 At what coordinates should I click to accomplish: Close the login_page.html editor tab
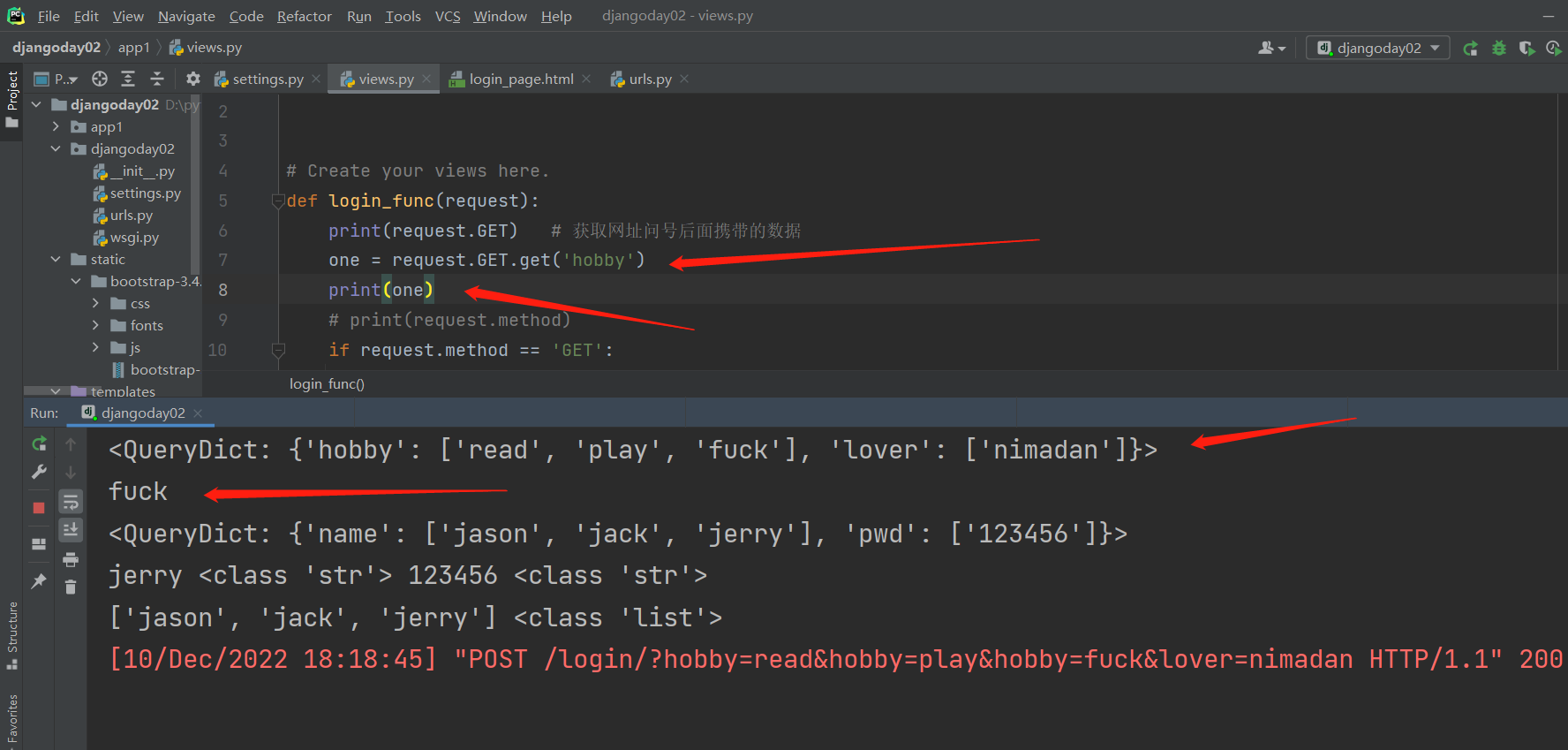click(586, 79)
